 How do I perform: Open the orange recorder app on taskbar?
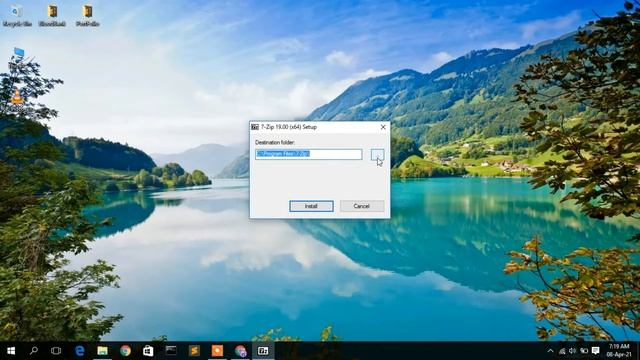[x=217, y=351]
